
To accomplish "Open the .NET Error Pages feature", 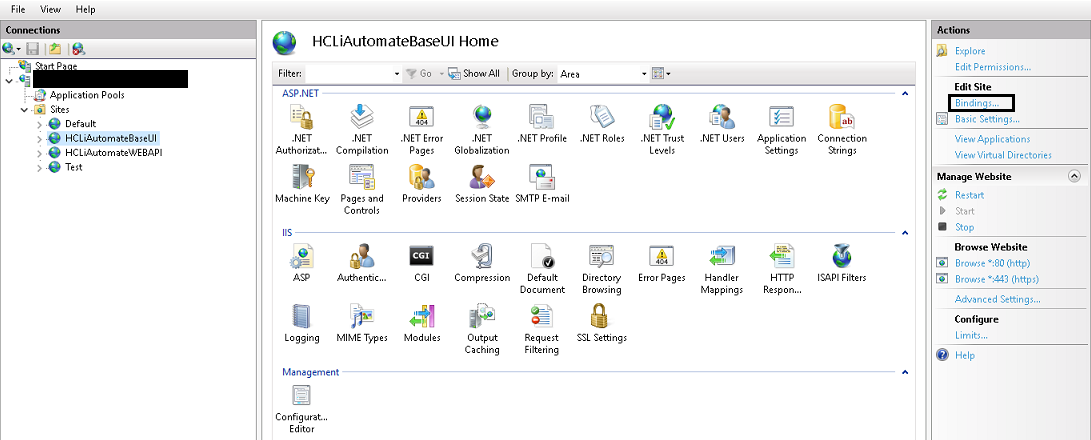I will 422,129.
